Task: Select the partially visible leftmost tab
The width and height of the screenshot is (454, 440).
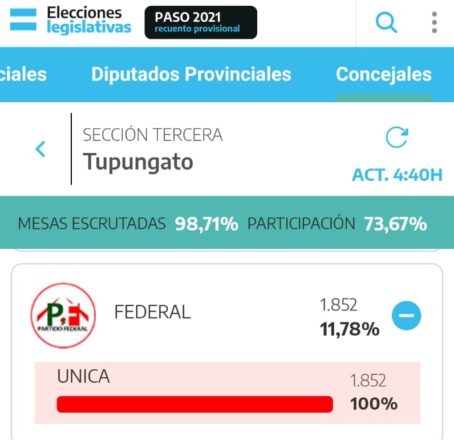Action: (23, 74)
